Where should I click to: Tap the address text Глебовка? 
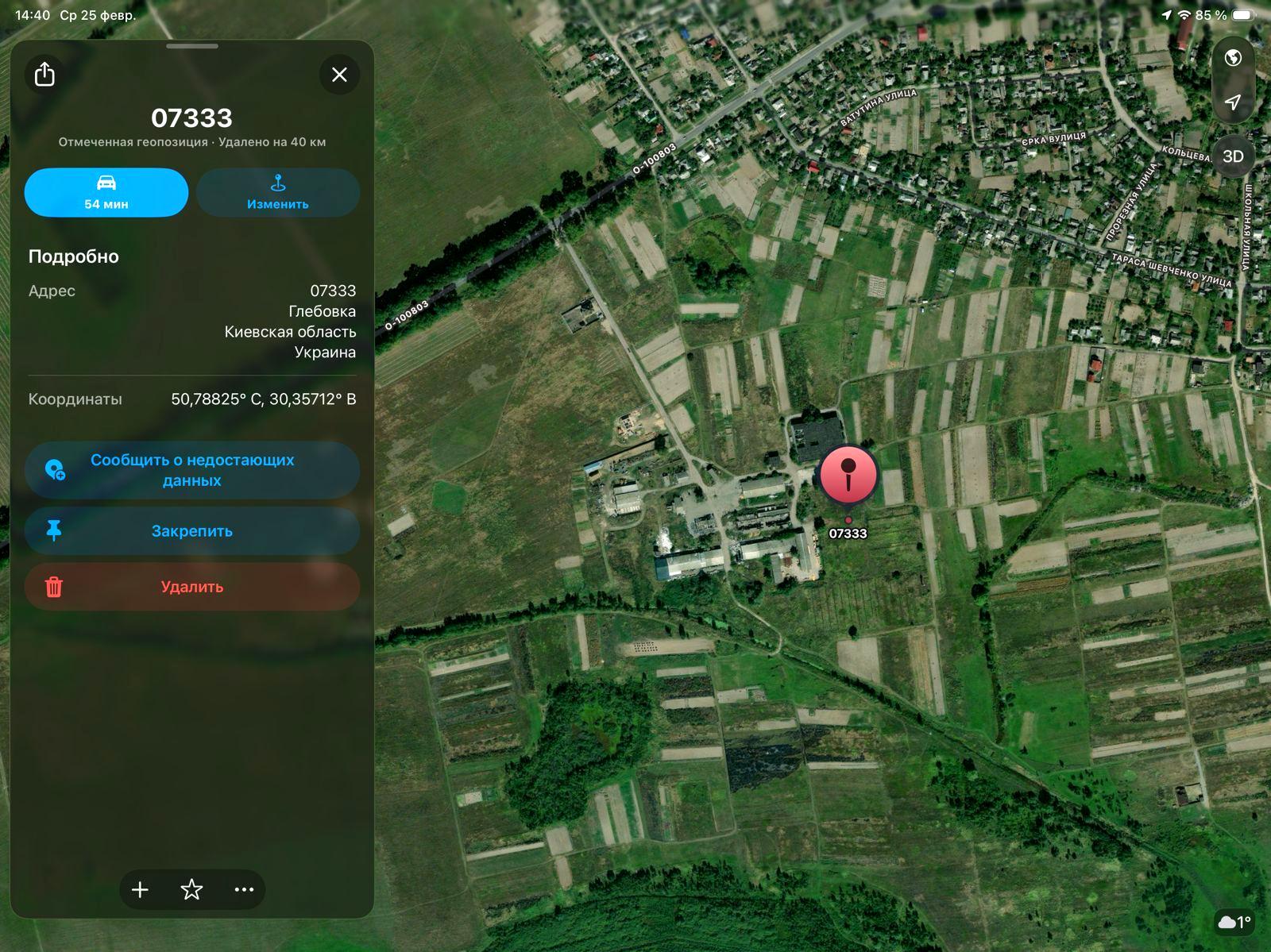click(322, 311)
